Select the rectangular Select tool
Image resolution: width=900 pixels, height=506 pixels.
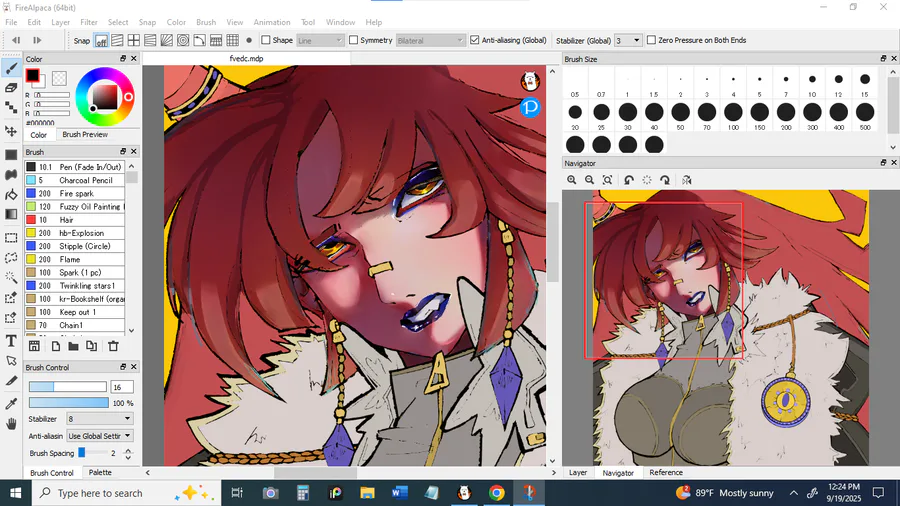11,238
